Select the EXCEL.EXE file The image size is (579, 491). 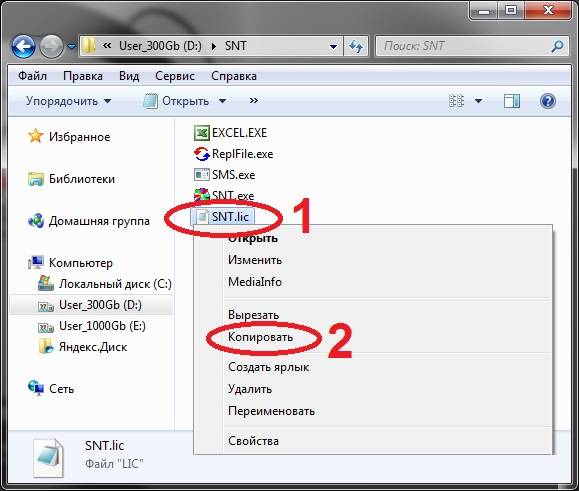tap(230, 133)
